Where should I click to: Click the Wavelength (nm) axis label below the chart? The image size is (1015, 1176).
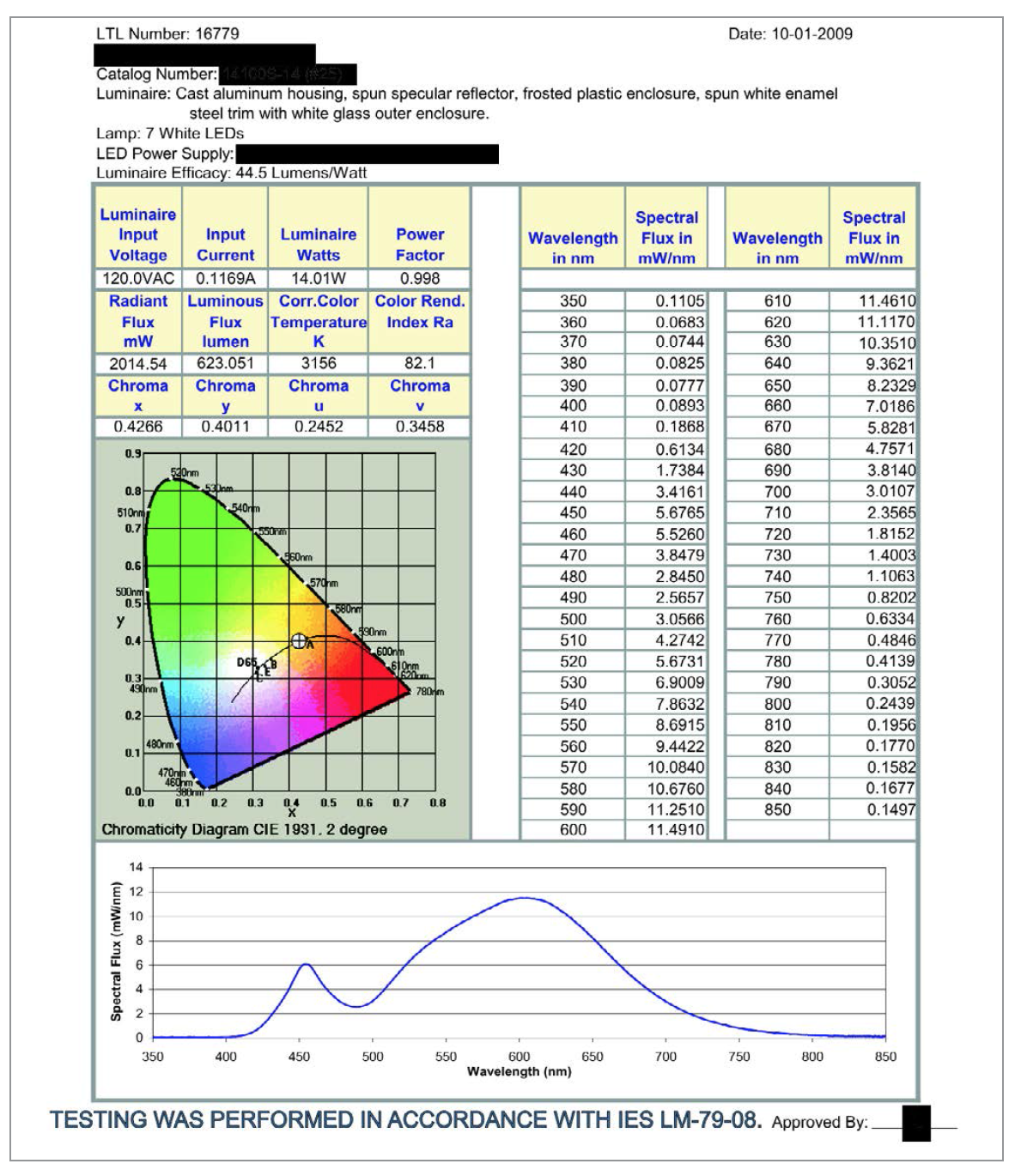[519, 1071]
